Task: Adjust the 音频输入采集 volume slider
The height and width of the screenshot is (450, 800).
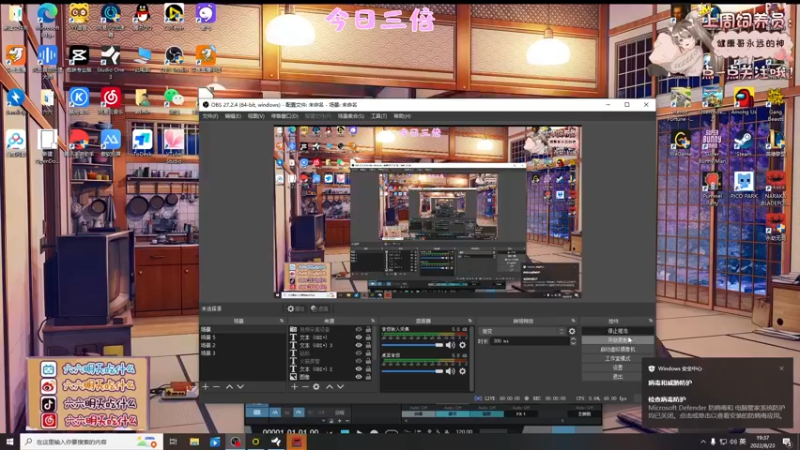Action: tap(412, 345)
